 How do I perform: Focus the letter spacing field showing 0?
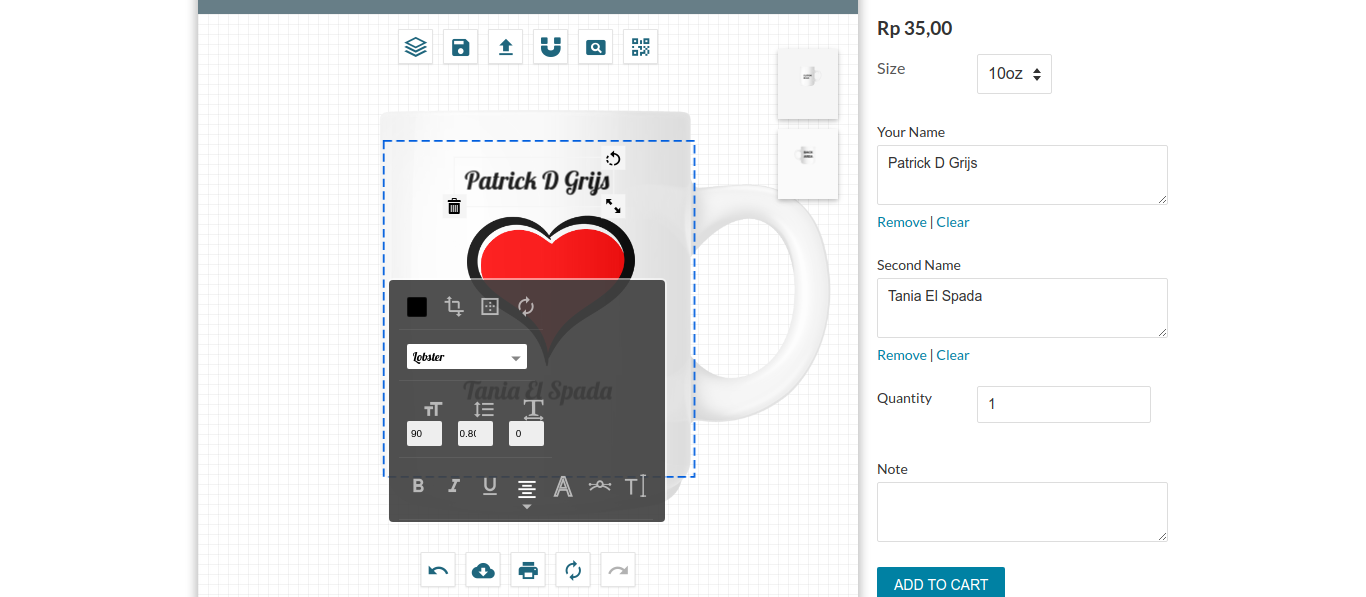pyautogui.click(x=526, y=434)
